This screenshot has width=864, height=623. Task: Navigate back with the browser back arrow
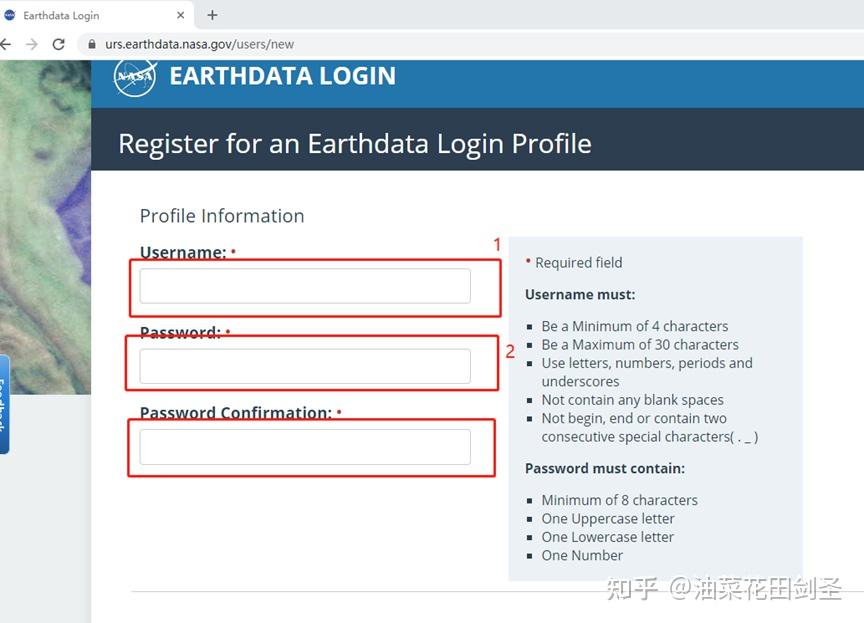9,44
